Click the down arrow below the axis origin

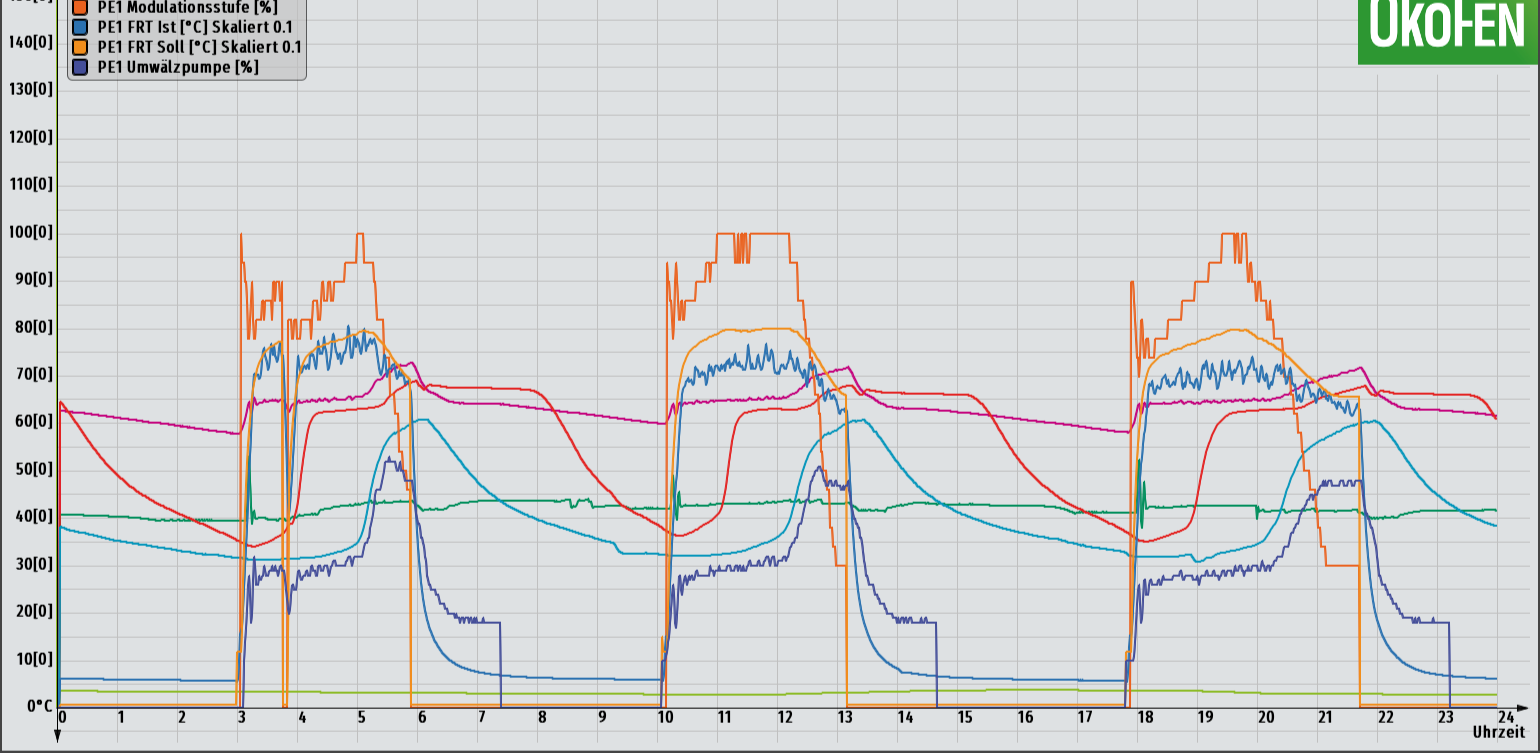point(58,737)
